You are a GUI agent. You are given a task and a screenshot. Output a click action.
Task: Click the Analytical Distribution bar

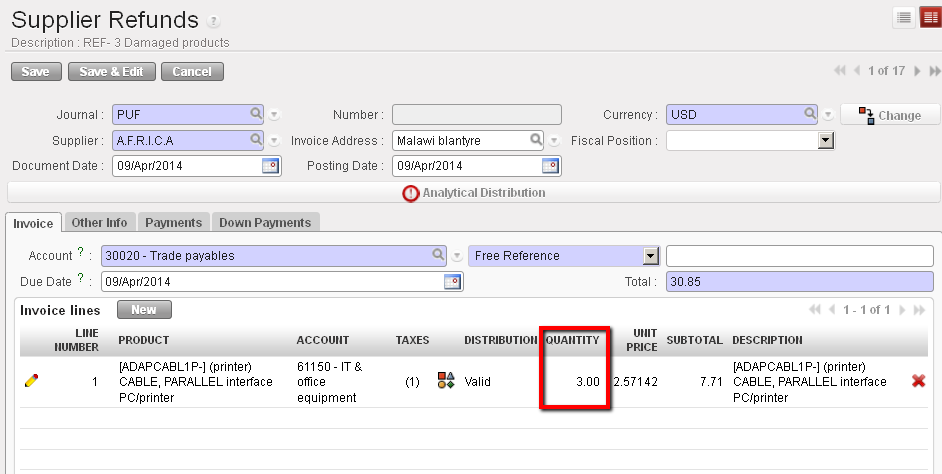tap(474, 192)
